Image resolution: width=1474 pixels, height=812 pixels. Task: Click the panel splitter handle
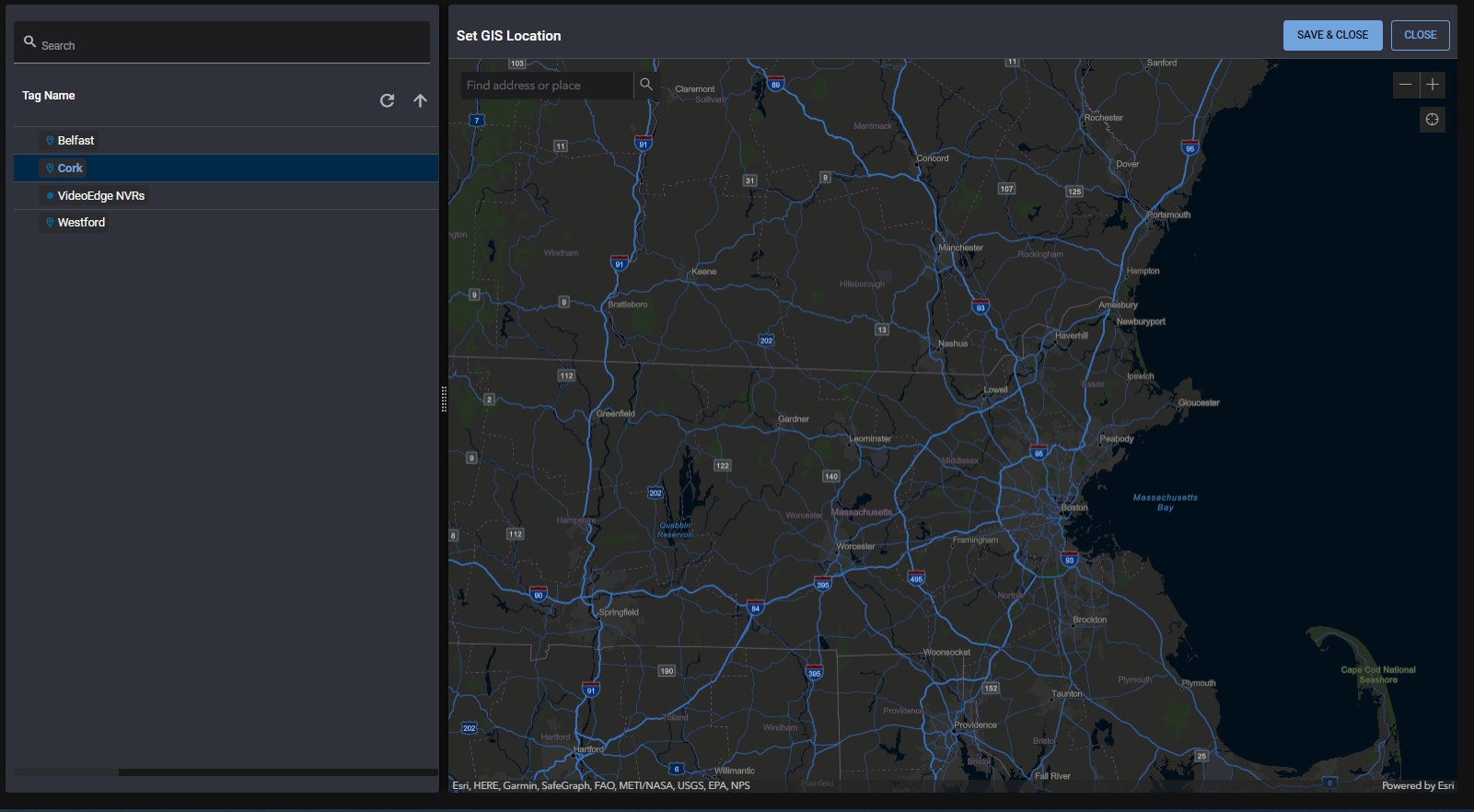444,399
